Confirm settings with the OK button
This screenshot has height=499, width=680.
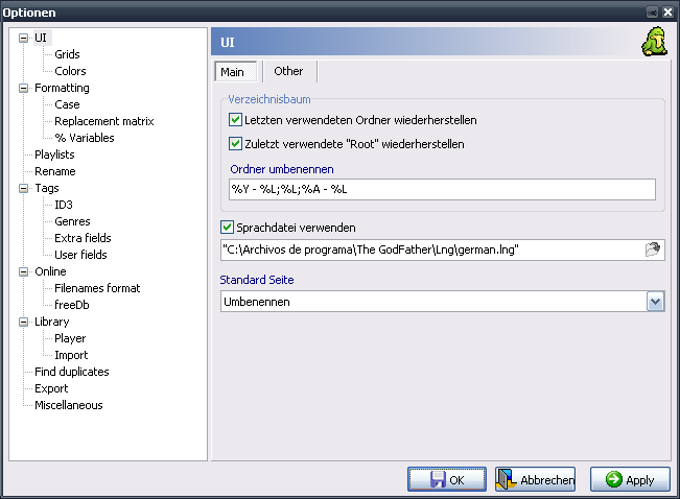click(447, 479)
